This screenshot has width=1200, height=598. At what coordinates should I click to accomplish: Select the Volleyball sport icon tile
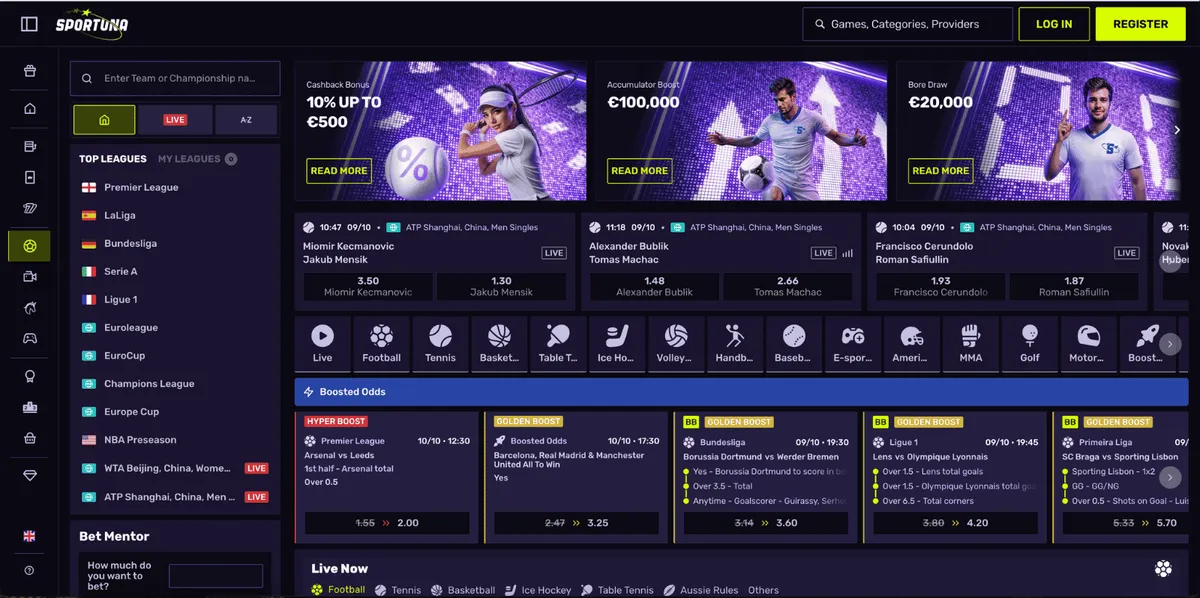tap(676, 344)
